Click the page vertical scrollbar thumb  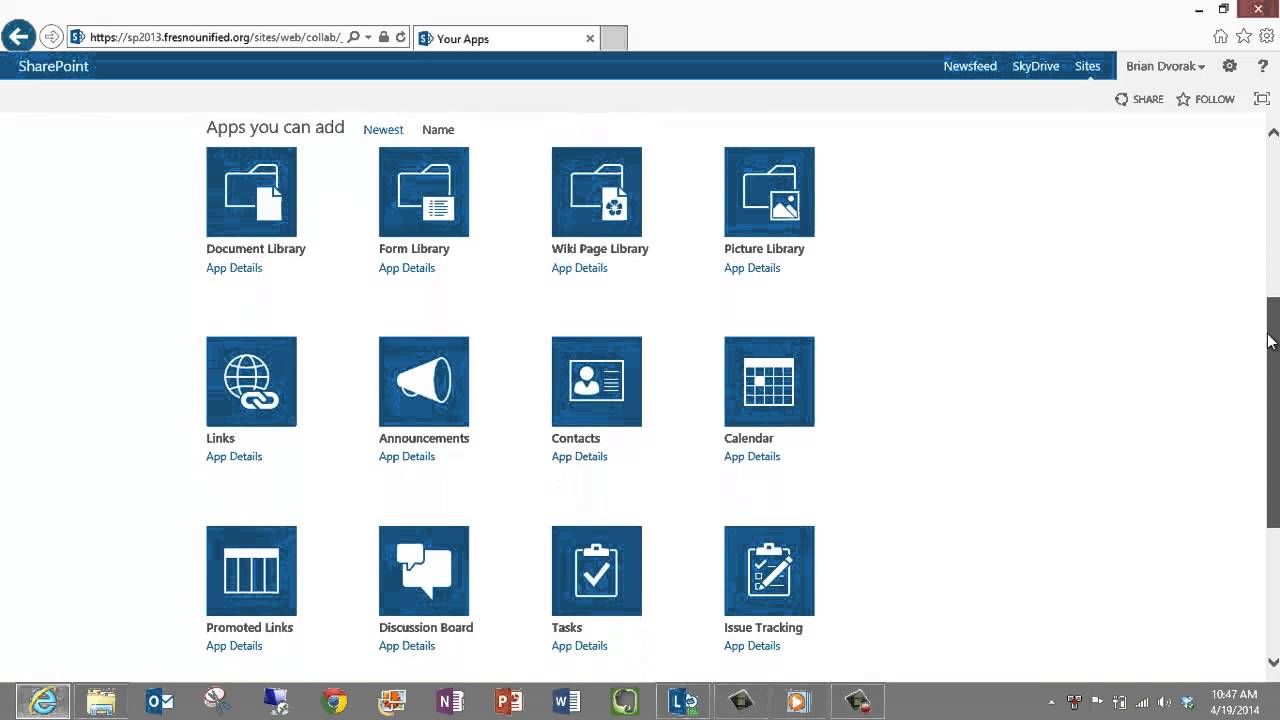[1273, 412]
